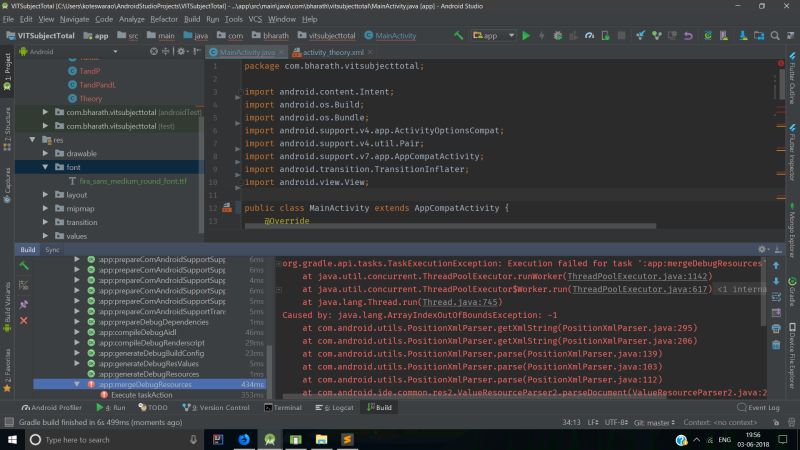800x450 pixels.
Task: Click the Revert undo arrow icon
Action: pyautogui.click(x=688, y=35)
